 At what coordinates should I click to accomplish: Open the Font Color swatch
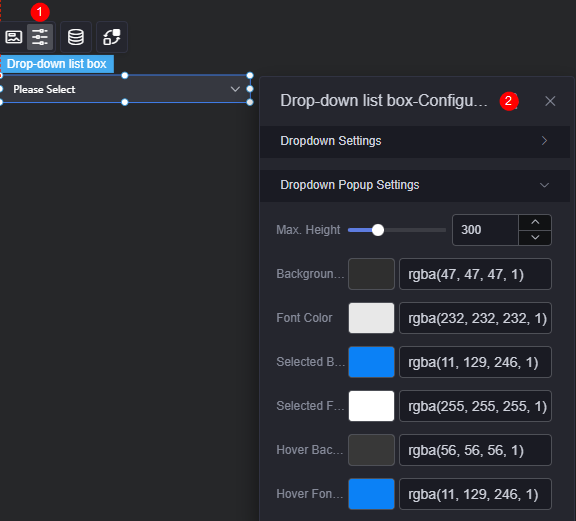tap(371, 318)
